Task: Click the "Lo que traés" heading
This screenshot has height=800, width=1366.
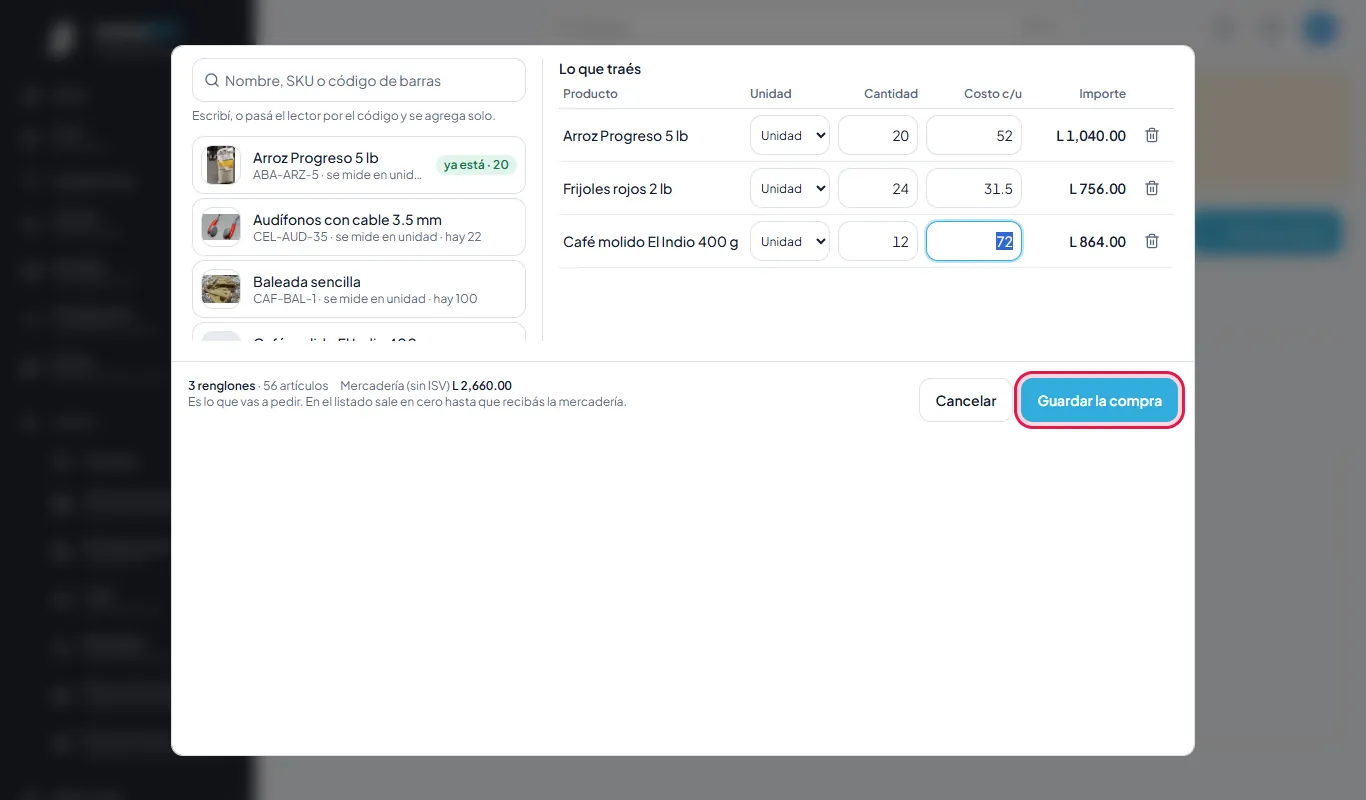Action: (x=600, y=69)
